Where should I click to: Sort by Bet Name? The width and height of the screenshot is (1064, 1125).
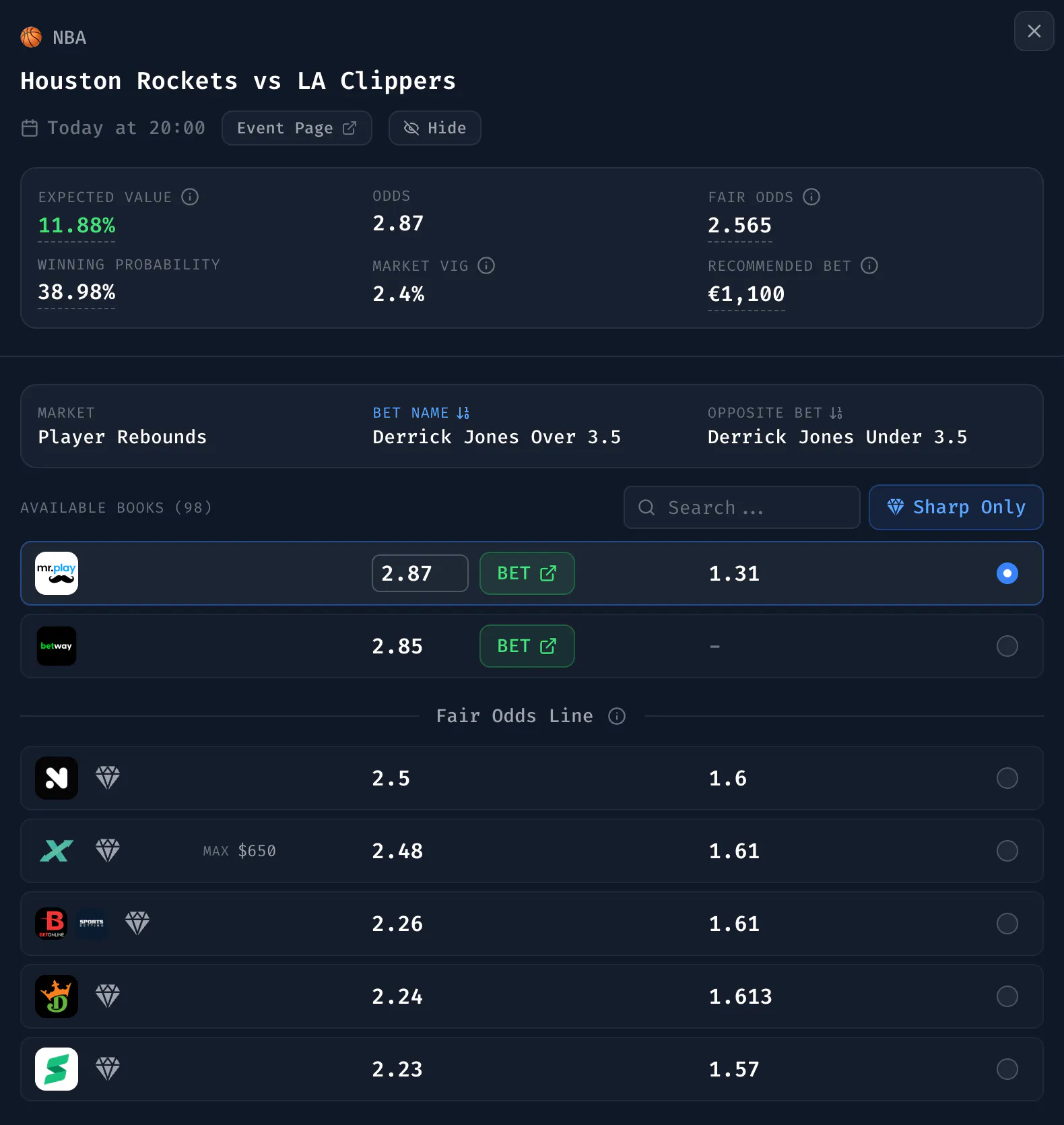coord(422,413)
